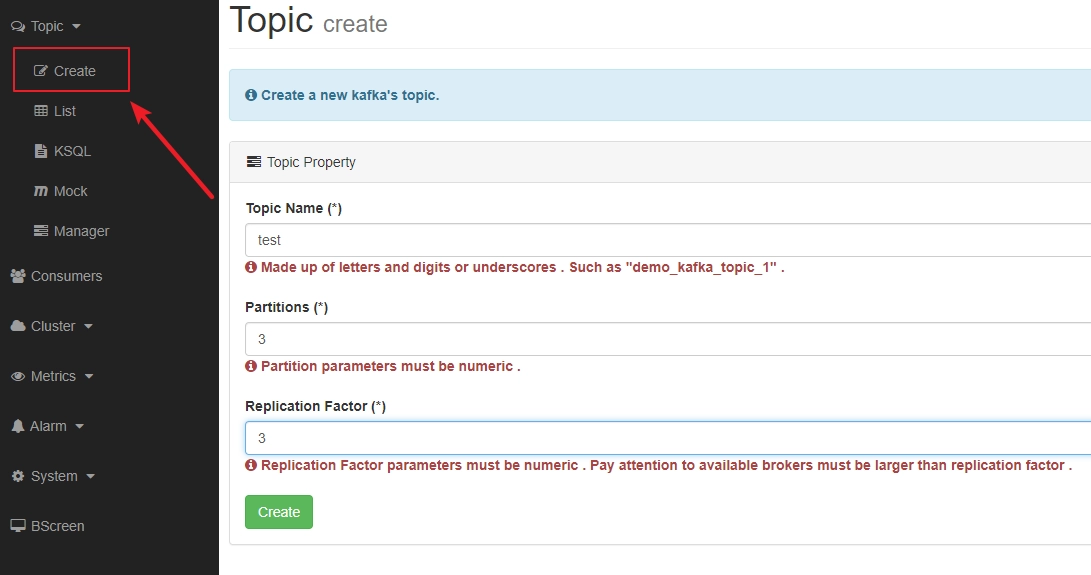Image resolution: width=1091 pixels, height=575 pixels.
Task: Open the topic List page
Action: click(55, 111)
